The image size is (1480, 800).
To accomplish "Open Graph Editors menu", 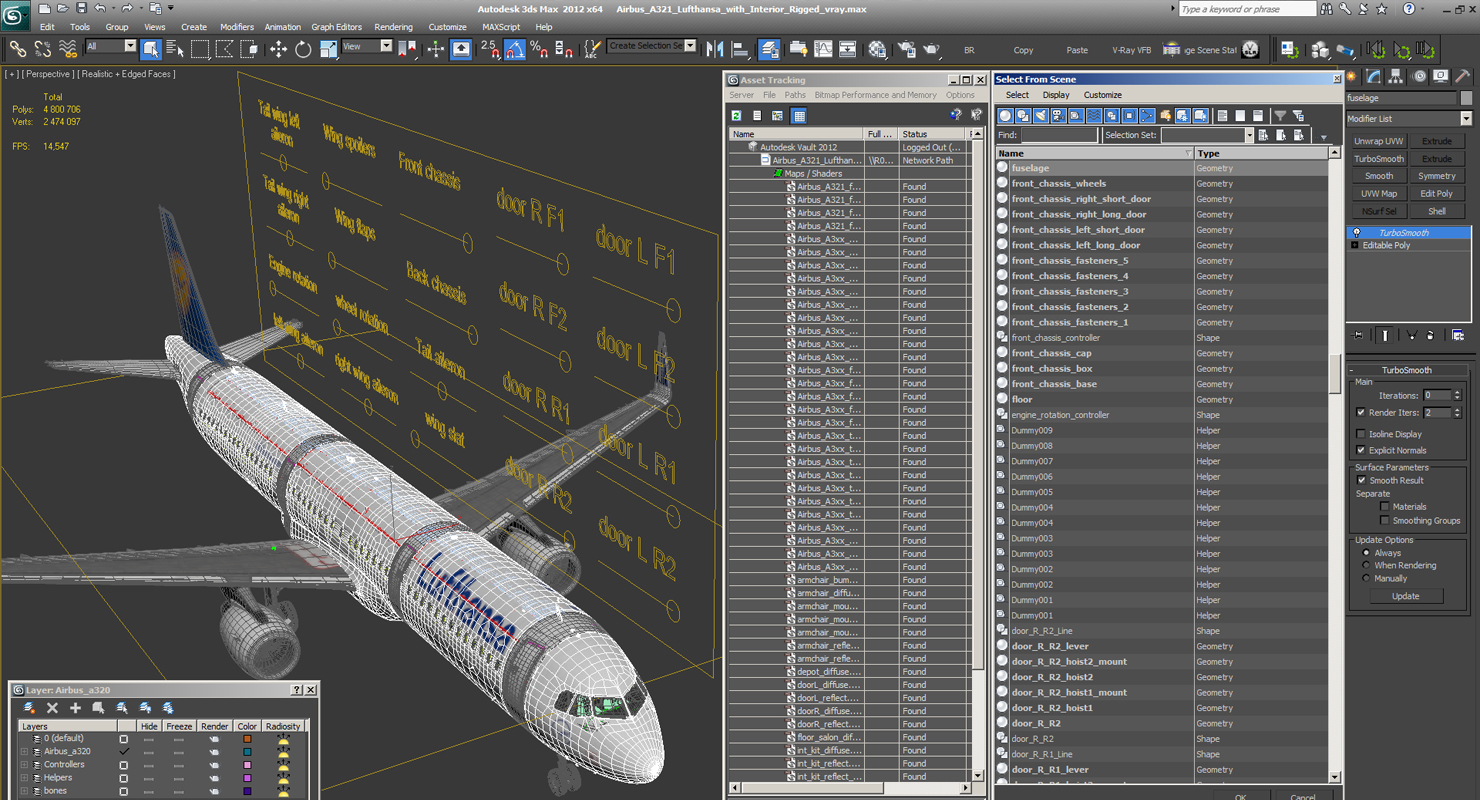I will pyautogui.click(x=336, y=27).
